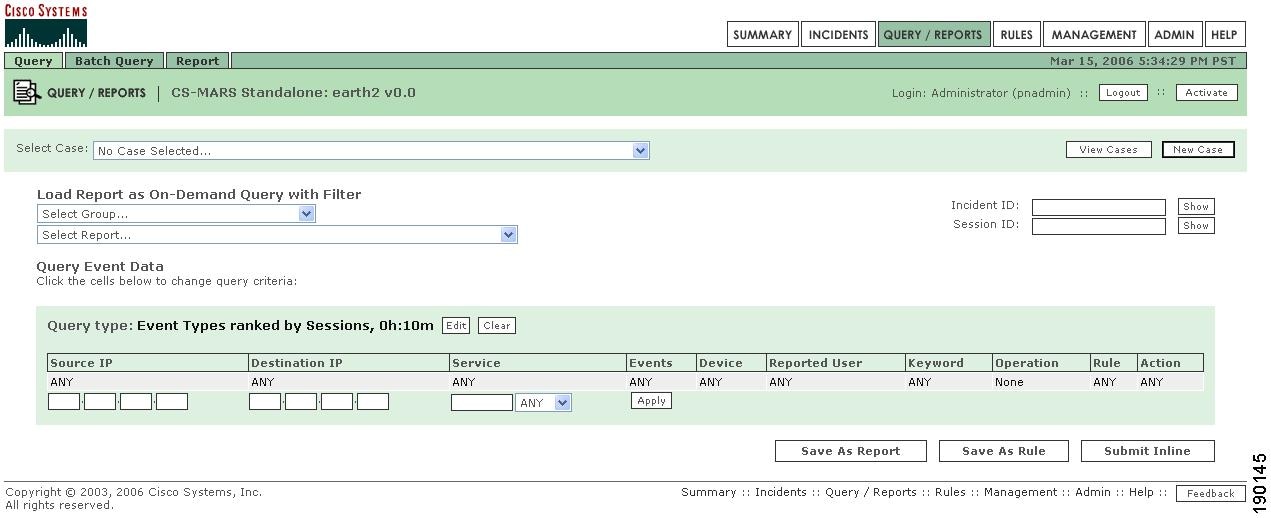Click the Cisco Systems logo

(x=46, y=26)
